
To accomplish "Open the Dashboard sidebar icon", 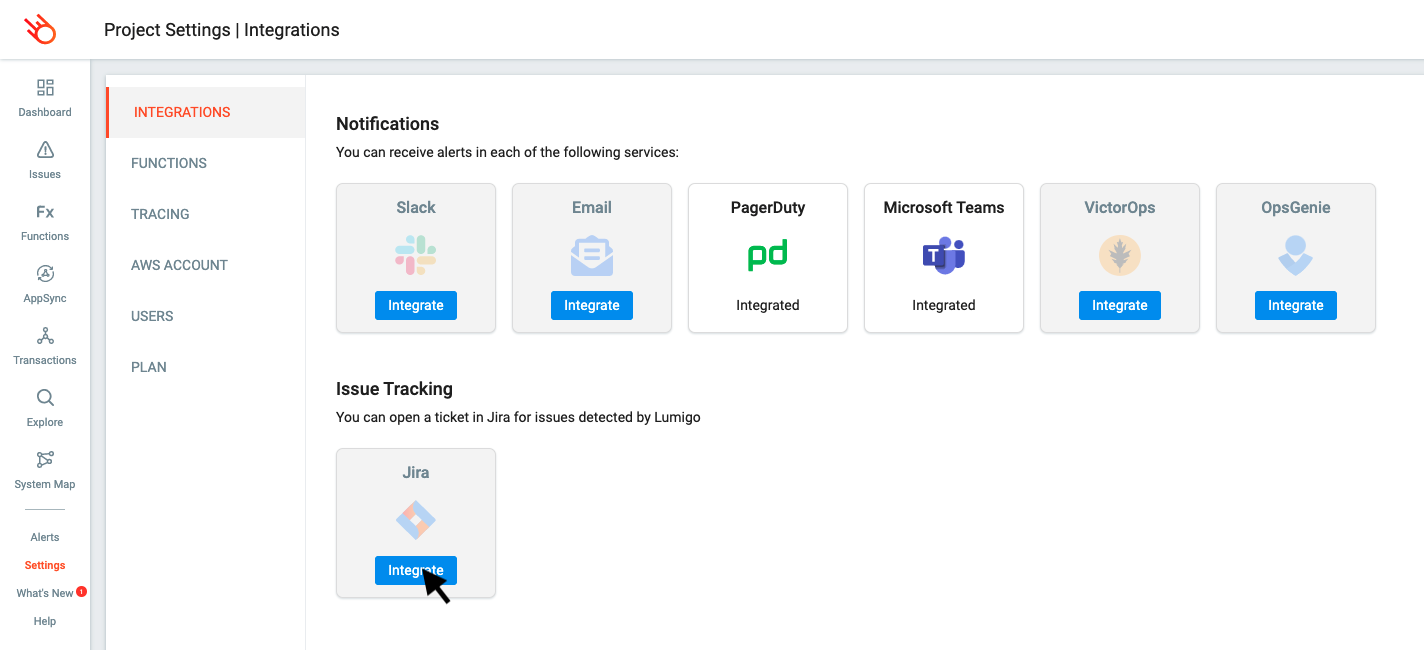I will (x=45, y=88).
